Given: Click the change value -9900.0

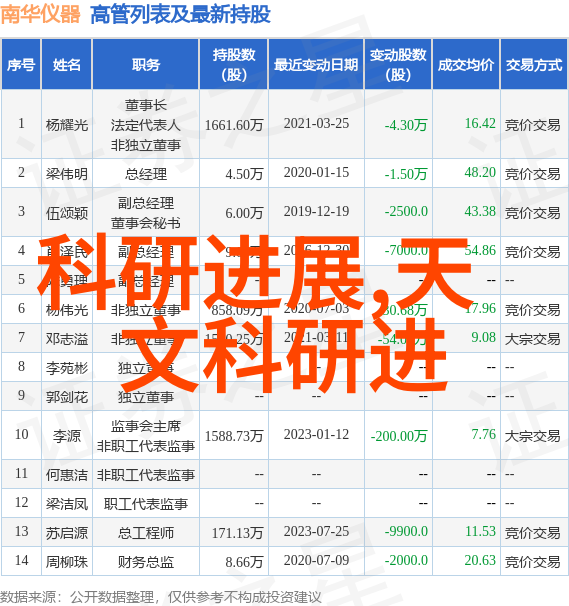Looking at the screenshot, I should [406, 531].
